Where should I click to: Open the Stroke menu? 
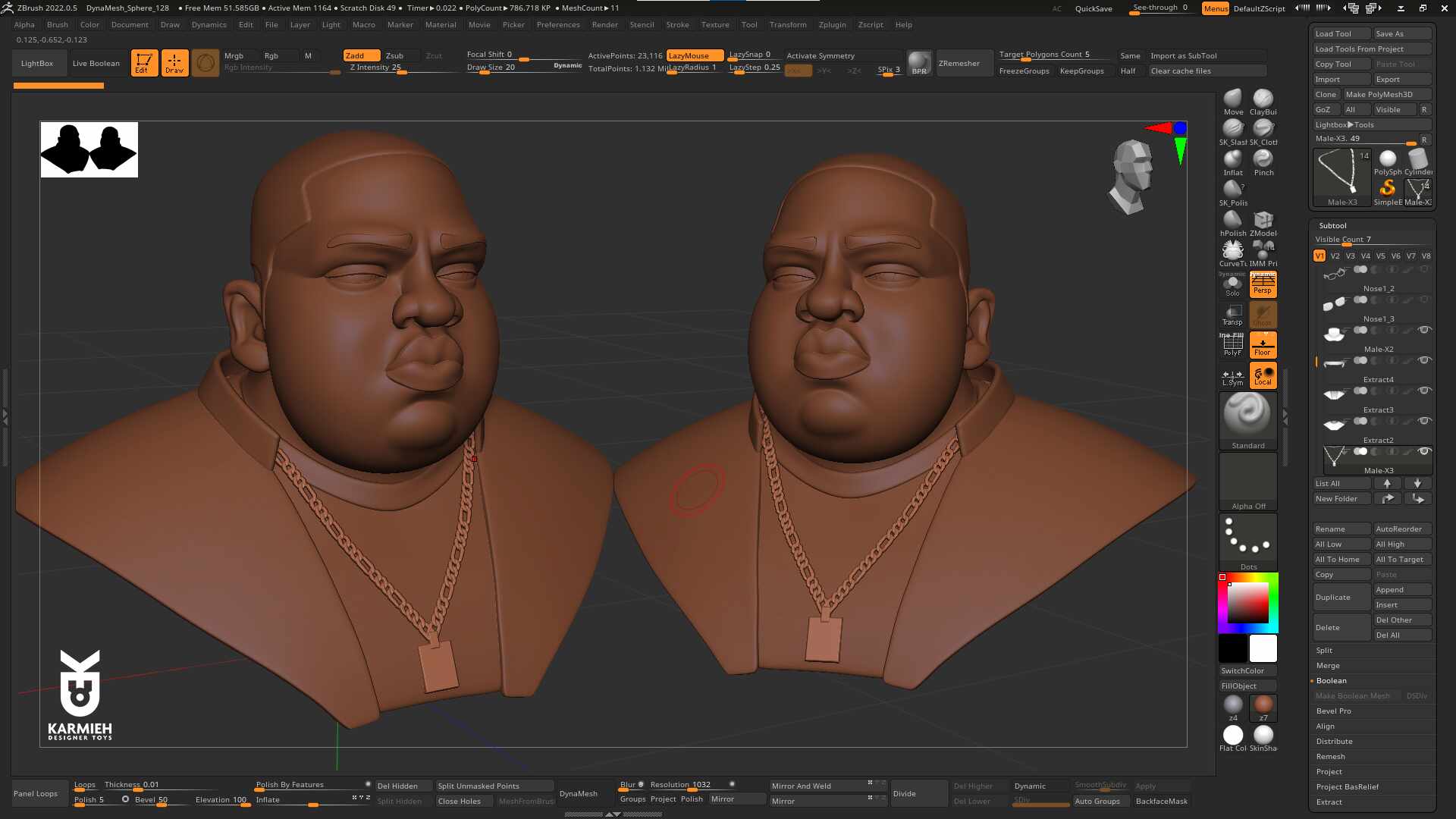pyautogui.click(x=677, y=24)
